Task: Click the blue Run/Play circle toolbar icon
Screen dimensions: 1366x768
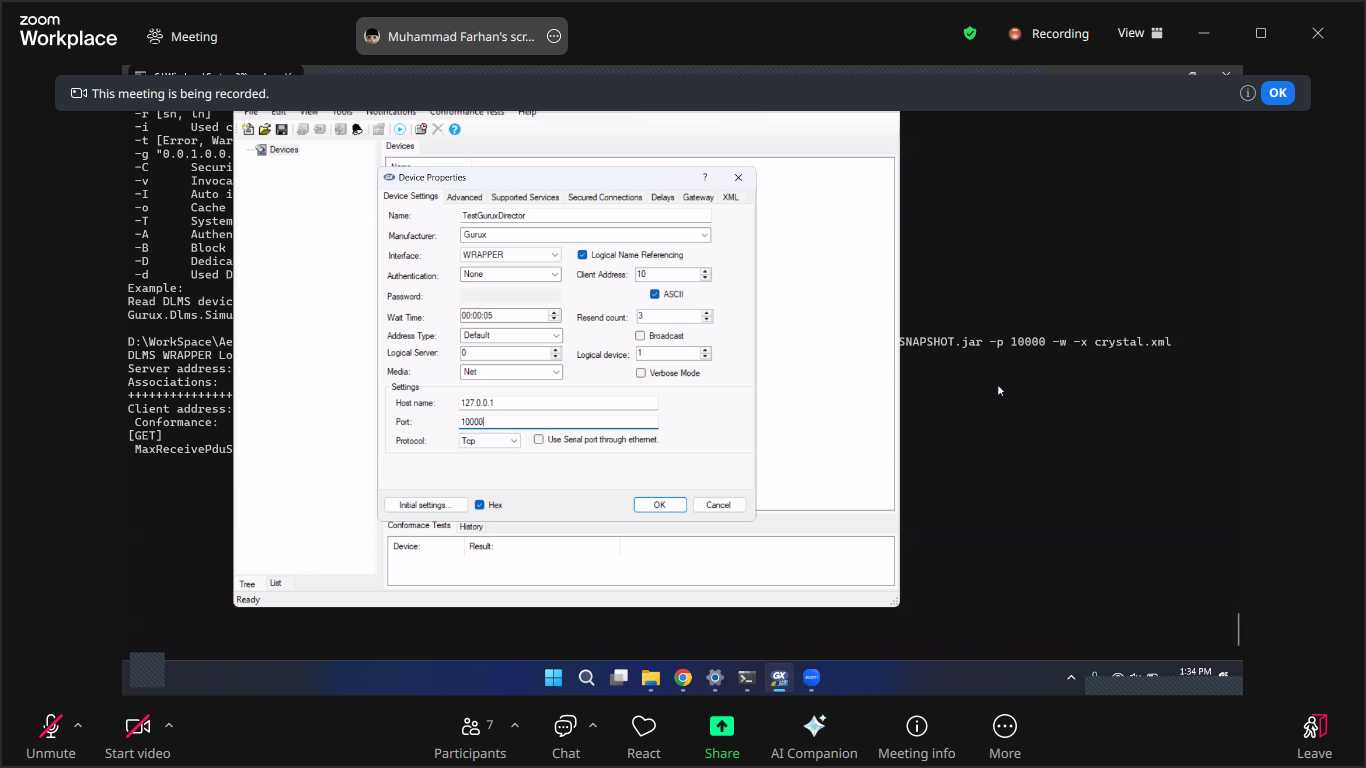Action: (x=399, y=129)
